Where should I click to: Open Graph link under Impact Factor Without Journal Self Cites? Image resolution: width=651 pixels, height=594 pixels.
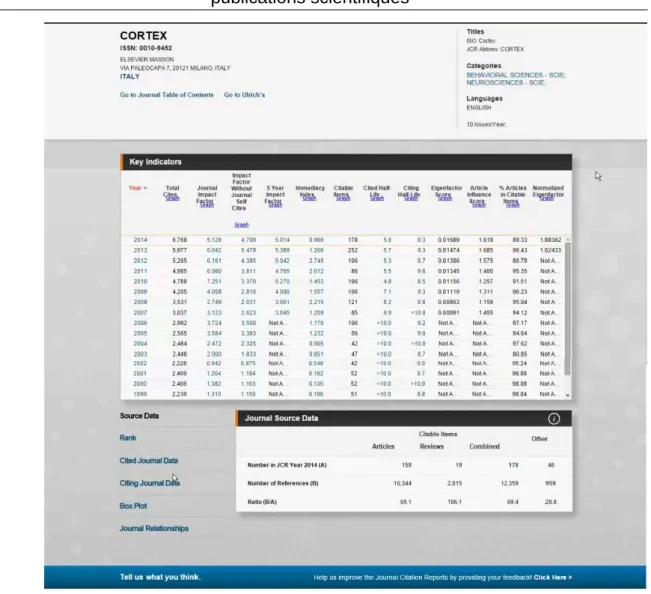[x=241, y=225]
